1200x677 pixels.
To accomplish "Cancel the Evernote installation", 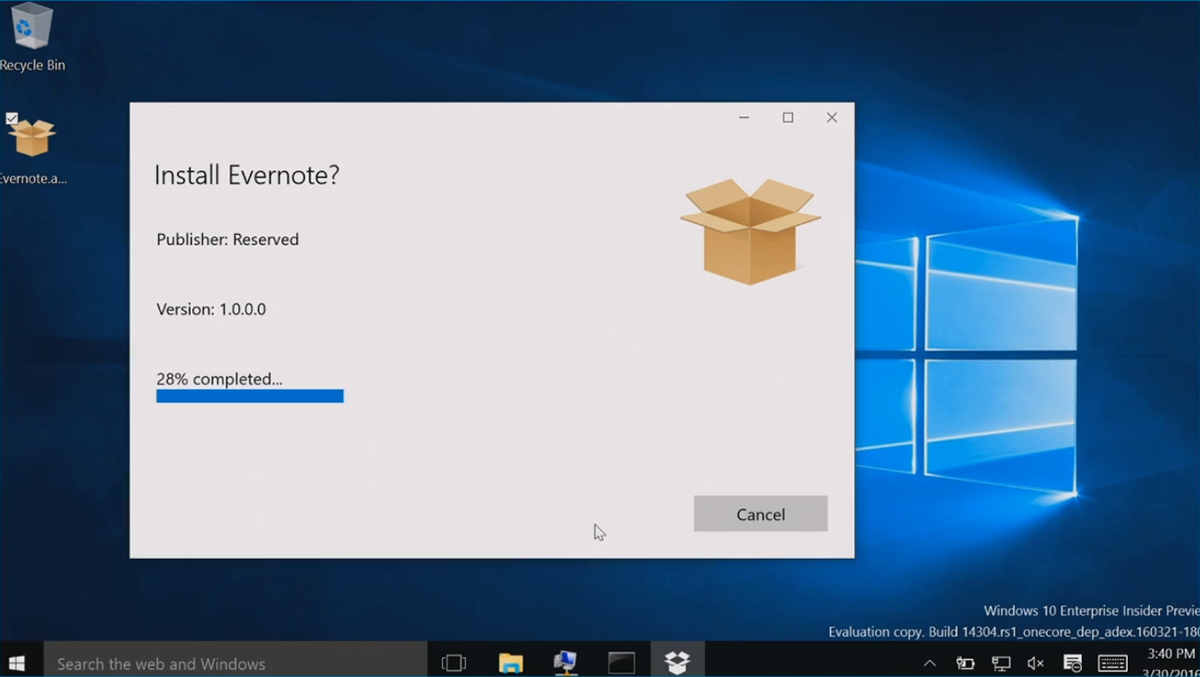I will (x=760, y=514).
